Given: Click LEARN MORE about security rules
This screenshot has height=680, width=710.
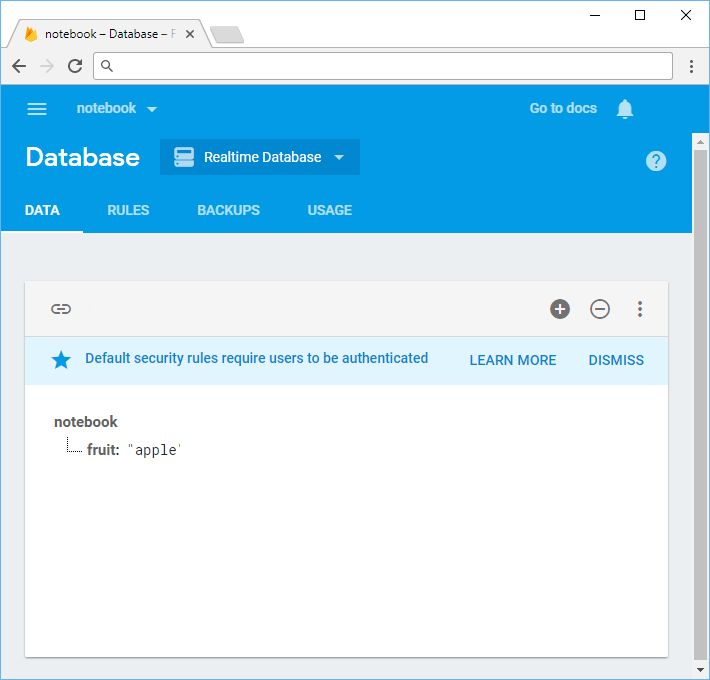Looking at the screenshot, I should [513, 360].
